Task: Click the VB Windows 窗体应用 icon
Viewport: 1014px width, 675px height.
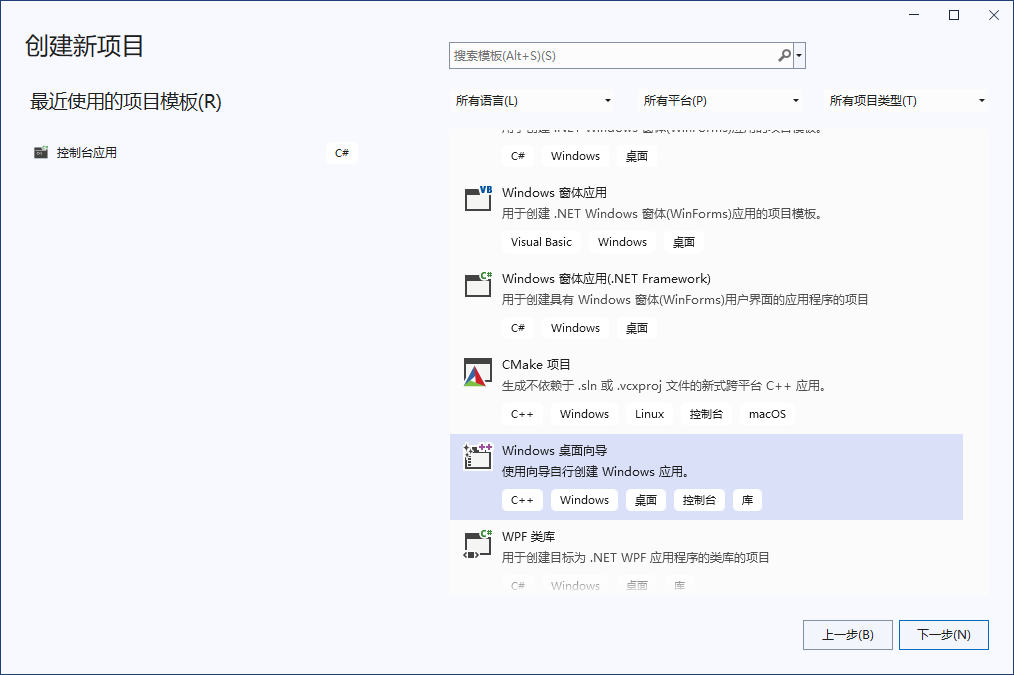Action: [x=479, y=198]
